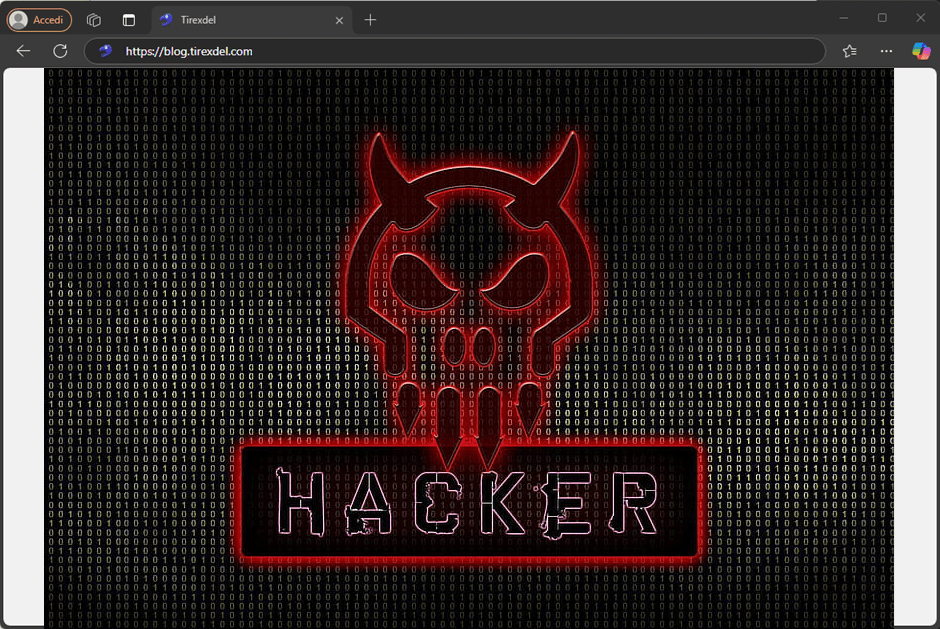Click the HACKER text banner
Image resolution: width=940 pixels, height=629 pixels.
[x=469, y=501]
